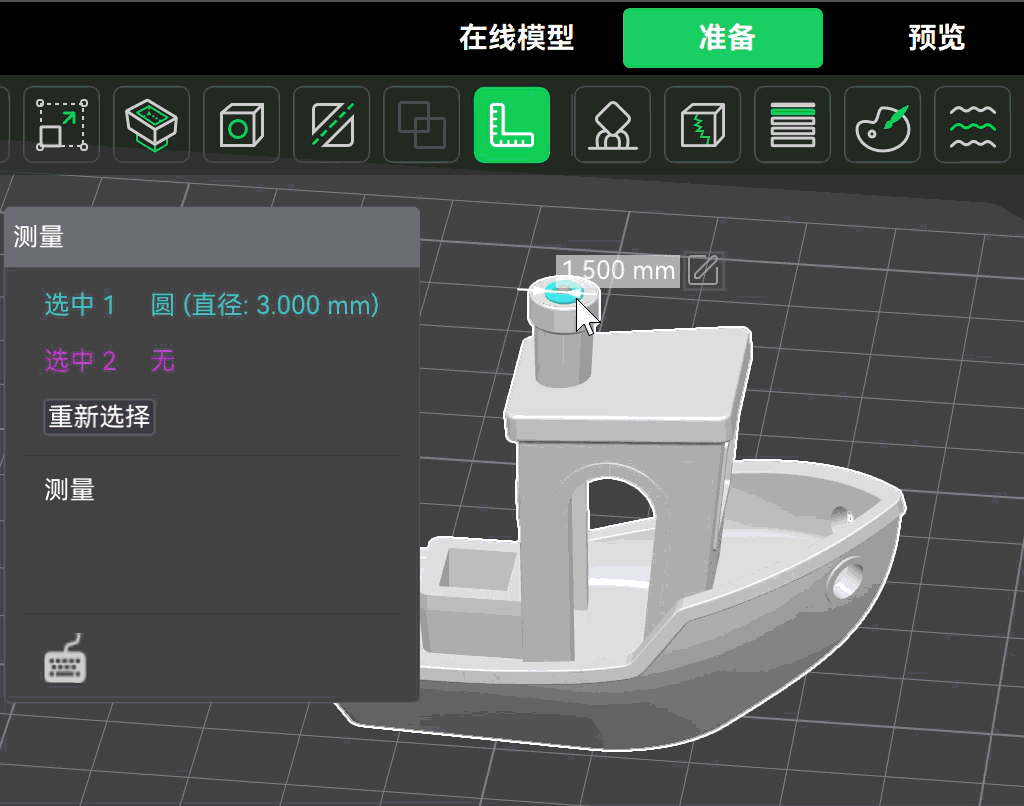Viewport: 1024px width, 806px height.
Task: Switch to the 预览 tab
Action: (936, 38)
